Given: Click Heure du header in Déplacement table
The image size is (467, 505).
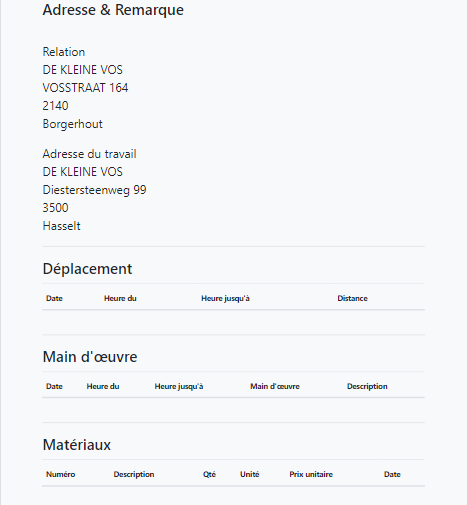Looking at the screenshot, I should [120, 298].
